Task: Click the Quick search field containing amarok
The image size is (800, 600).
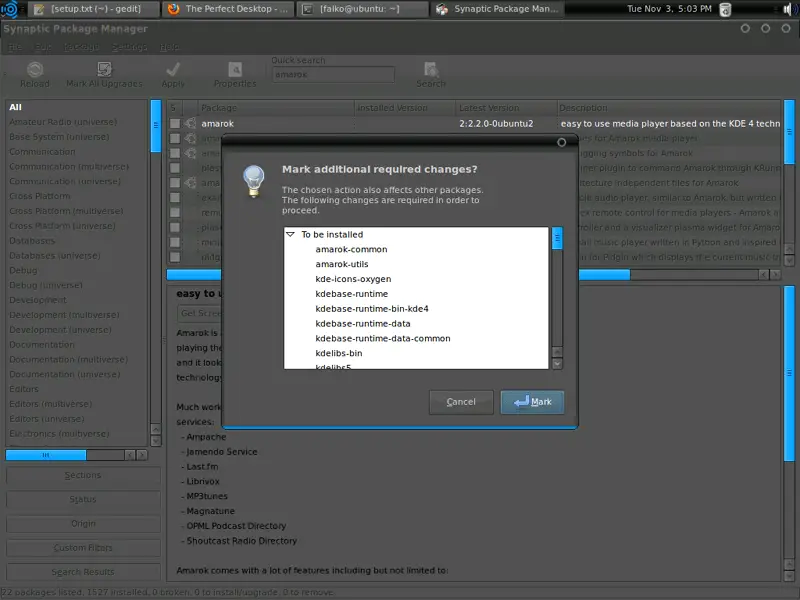Action: 333,74
